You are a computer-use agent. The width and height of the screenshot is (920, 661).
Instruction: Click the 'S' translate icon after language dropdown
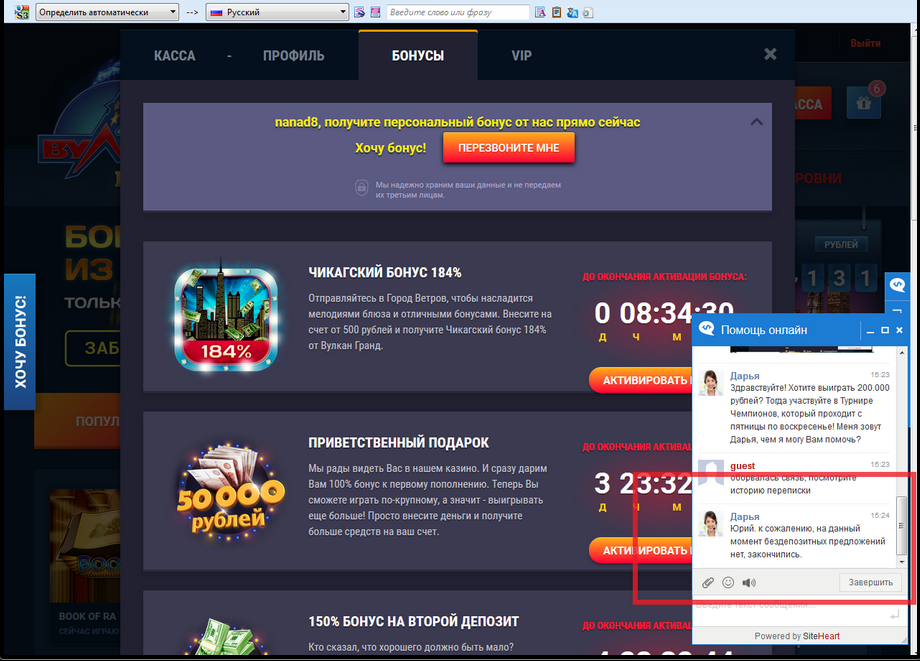click(x=360, y=12)
